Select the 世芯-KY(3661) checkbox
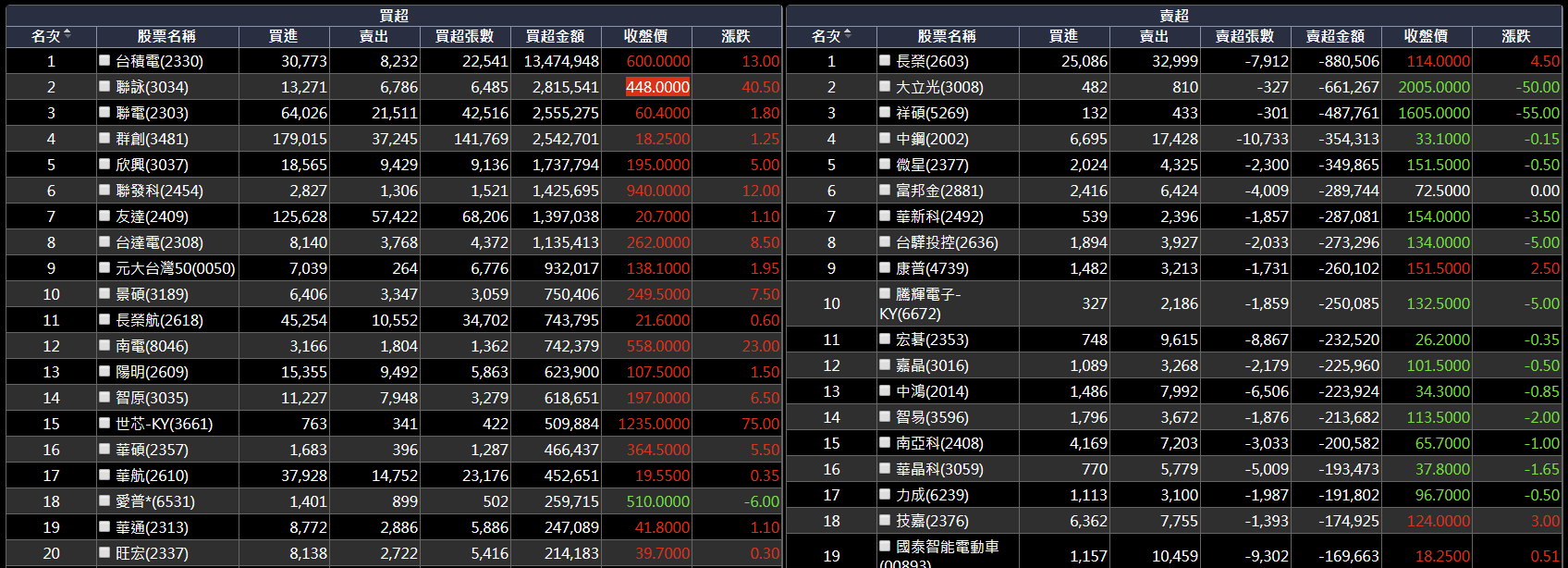Screen dimensions: 1568x568 pyautogui.click(x=104, y=423)
